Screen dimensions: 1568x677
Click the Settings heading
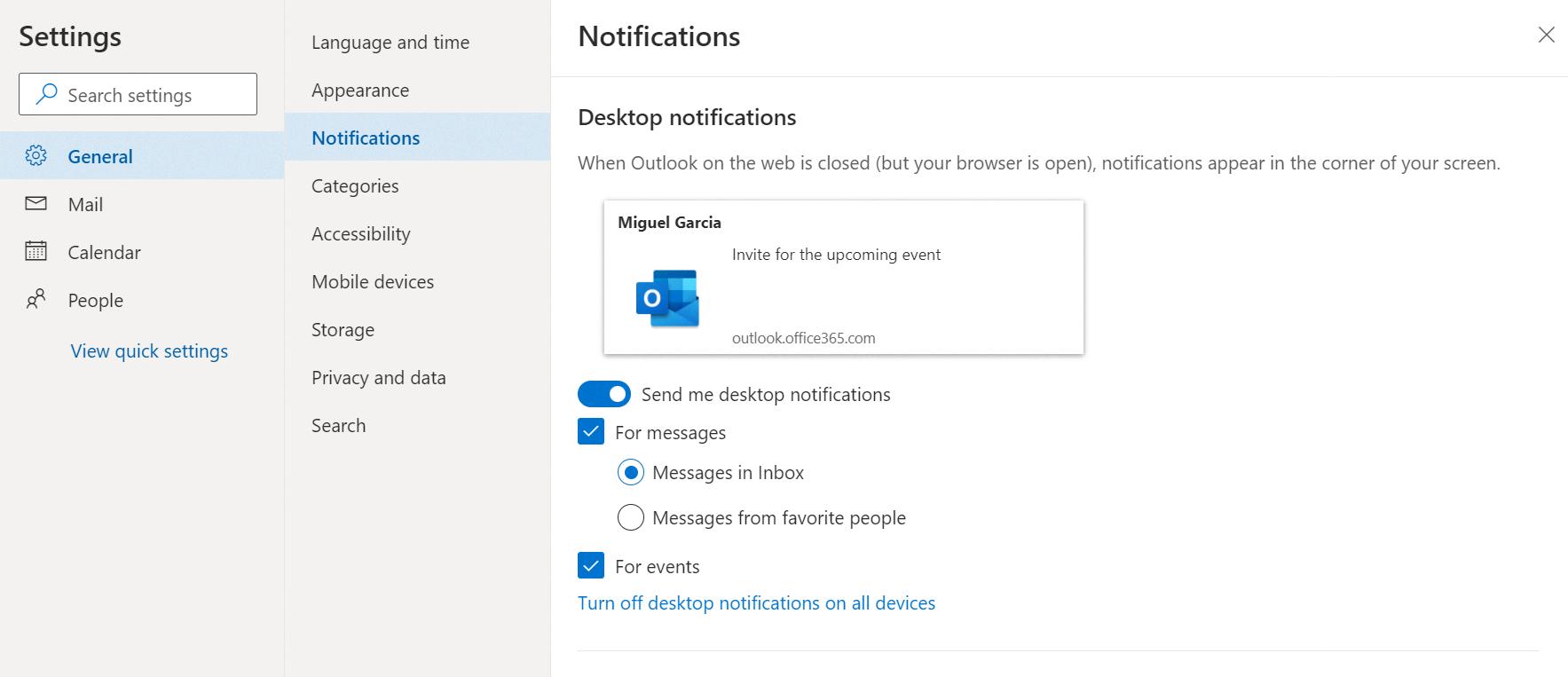click(x=70, y=35)
